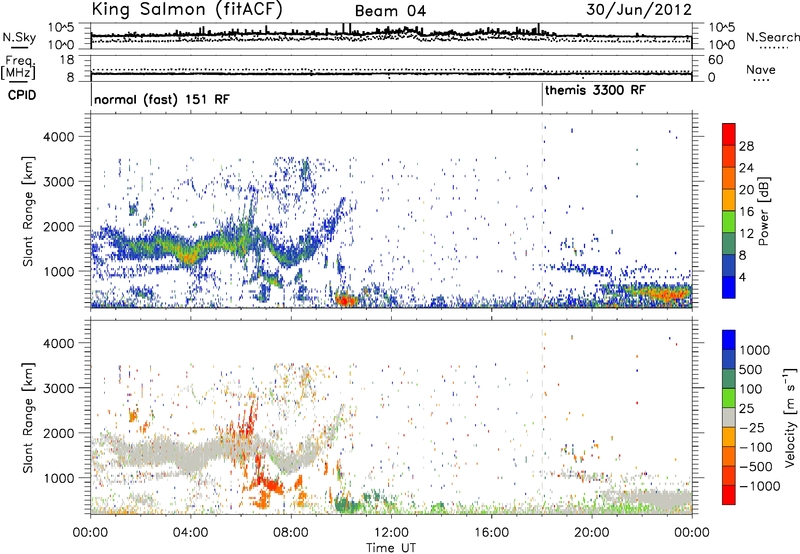Viewport: 800px width, 554px height.
Task: Select the Slant Range [km] label of velocity panel
Action: [x=28, y=417]
